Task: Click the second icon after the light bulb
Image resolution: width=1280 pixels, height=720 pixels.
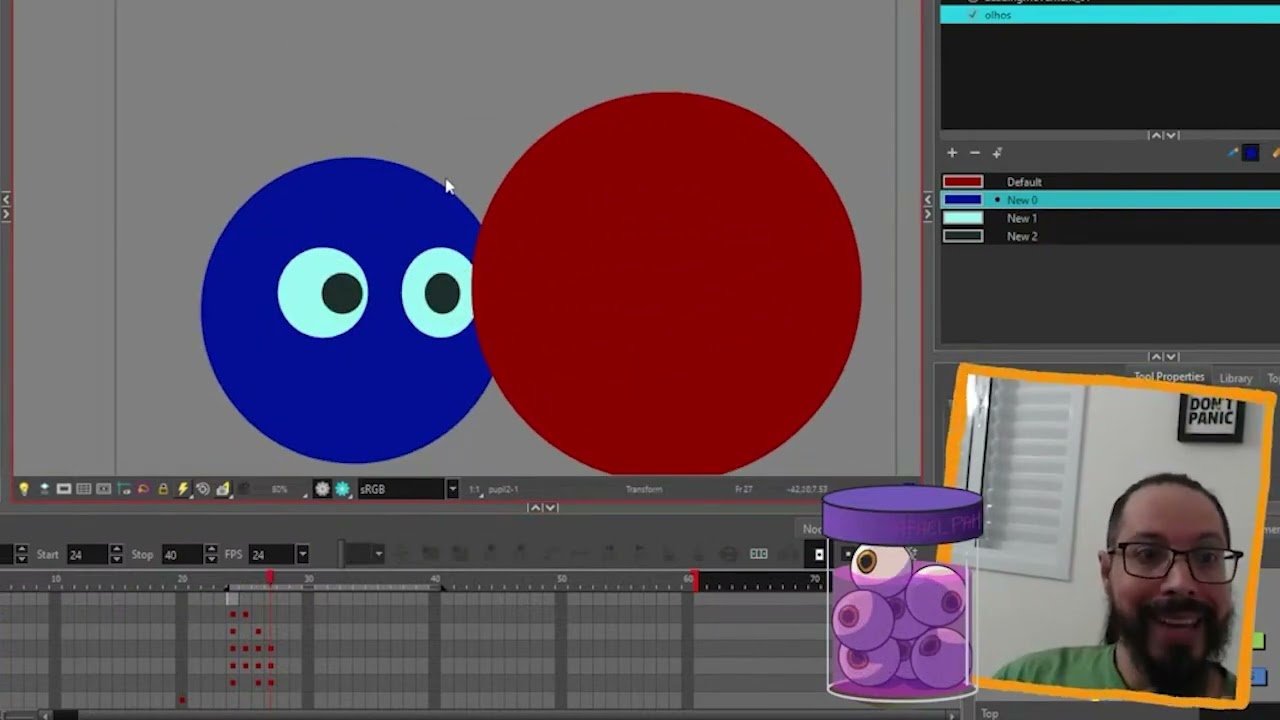Action: coord(64,489)
